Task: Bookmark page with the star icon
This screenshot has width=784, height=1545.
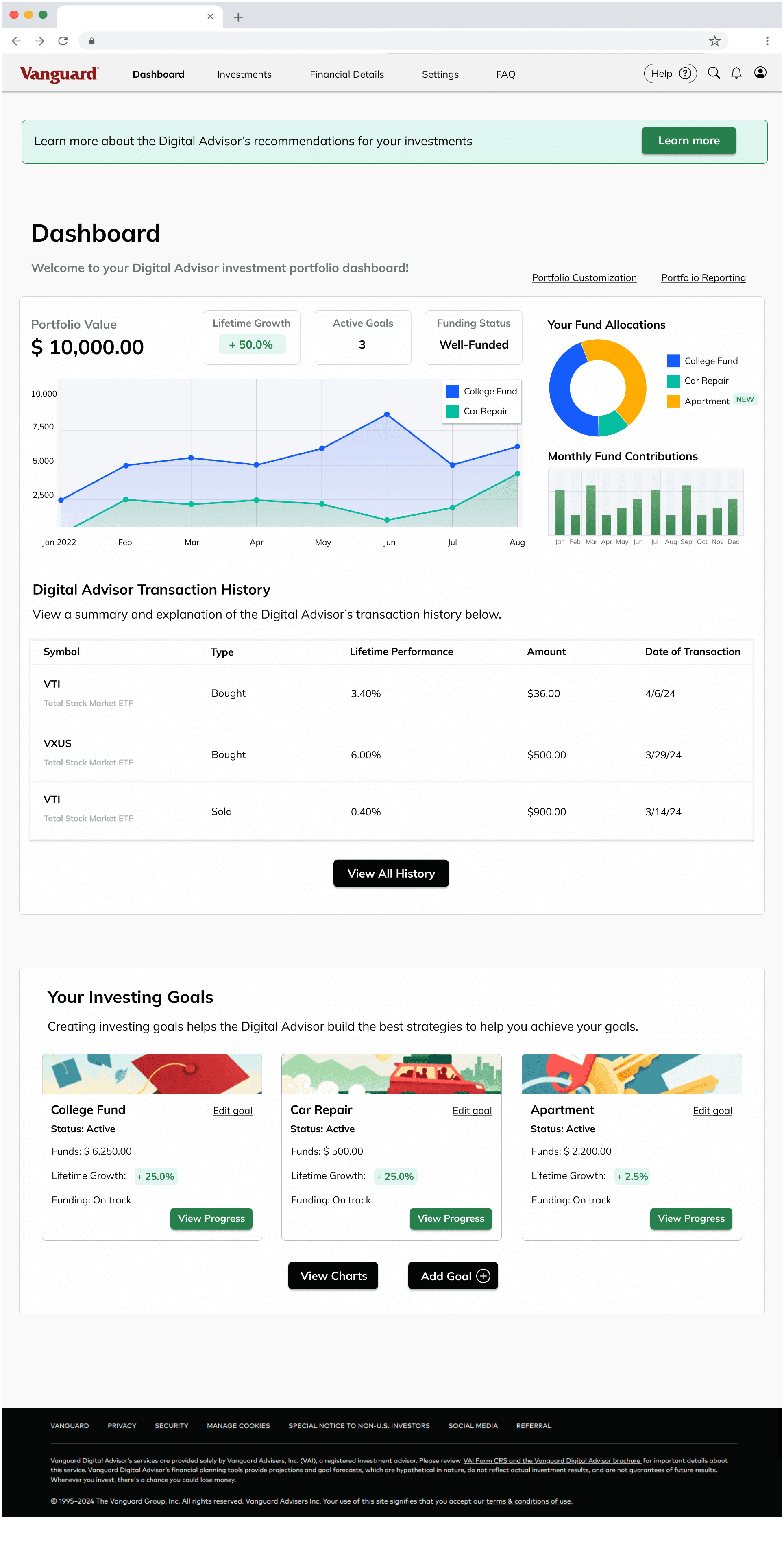Action: pyautogui.click(x=714, y=41)
